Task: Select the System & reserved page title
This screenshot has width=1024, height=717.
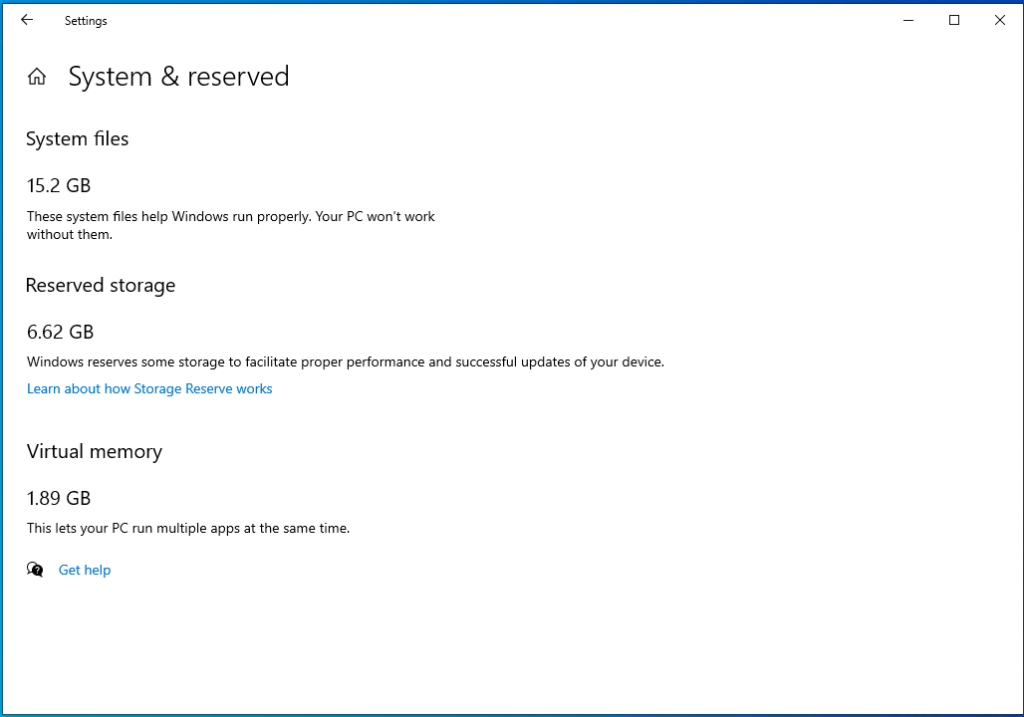Action: tap(179, 76)
